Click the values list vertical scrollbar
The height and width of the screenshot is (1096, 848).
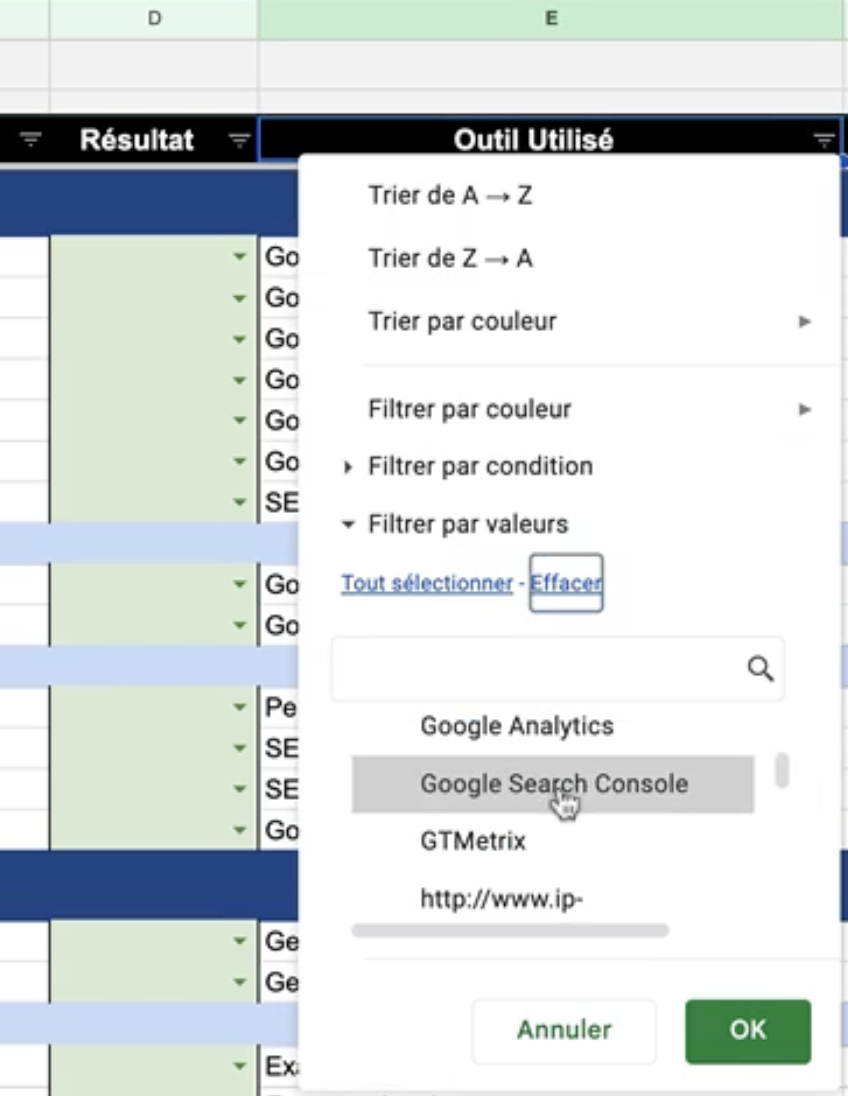[x=782, y=770]
